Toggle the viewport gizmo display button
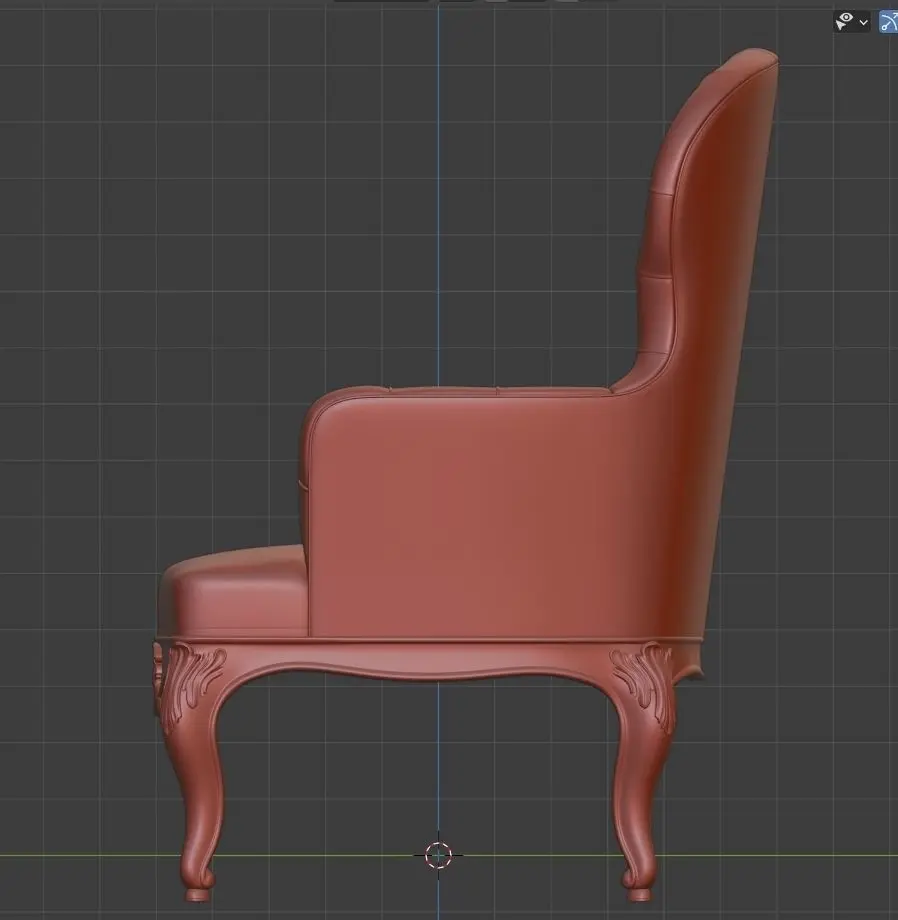 (x=889, y=22)
